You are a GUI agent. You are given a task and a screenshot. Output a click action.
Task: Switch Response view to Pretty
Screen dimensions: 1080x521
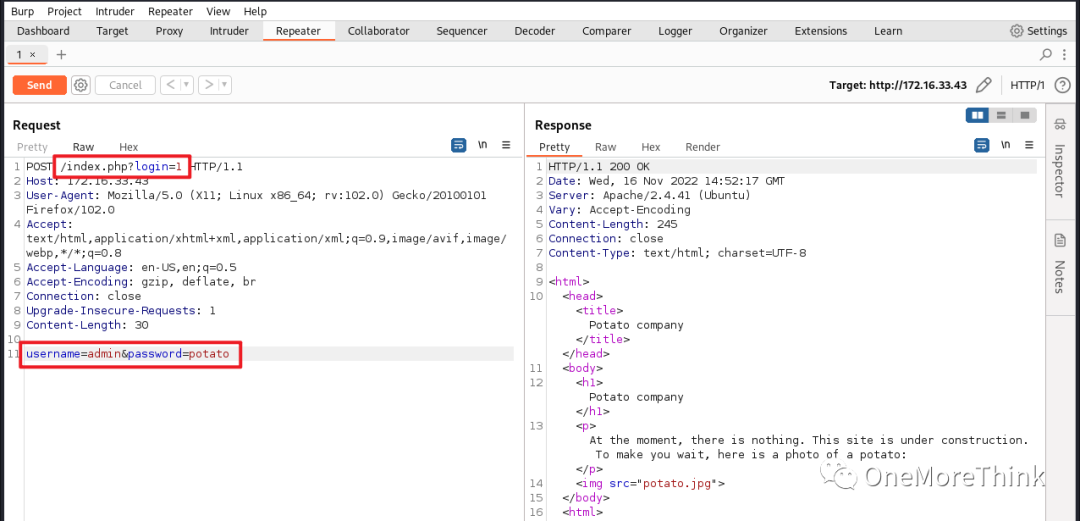pyautogui.click(x=554, y=147)
